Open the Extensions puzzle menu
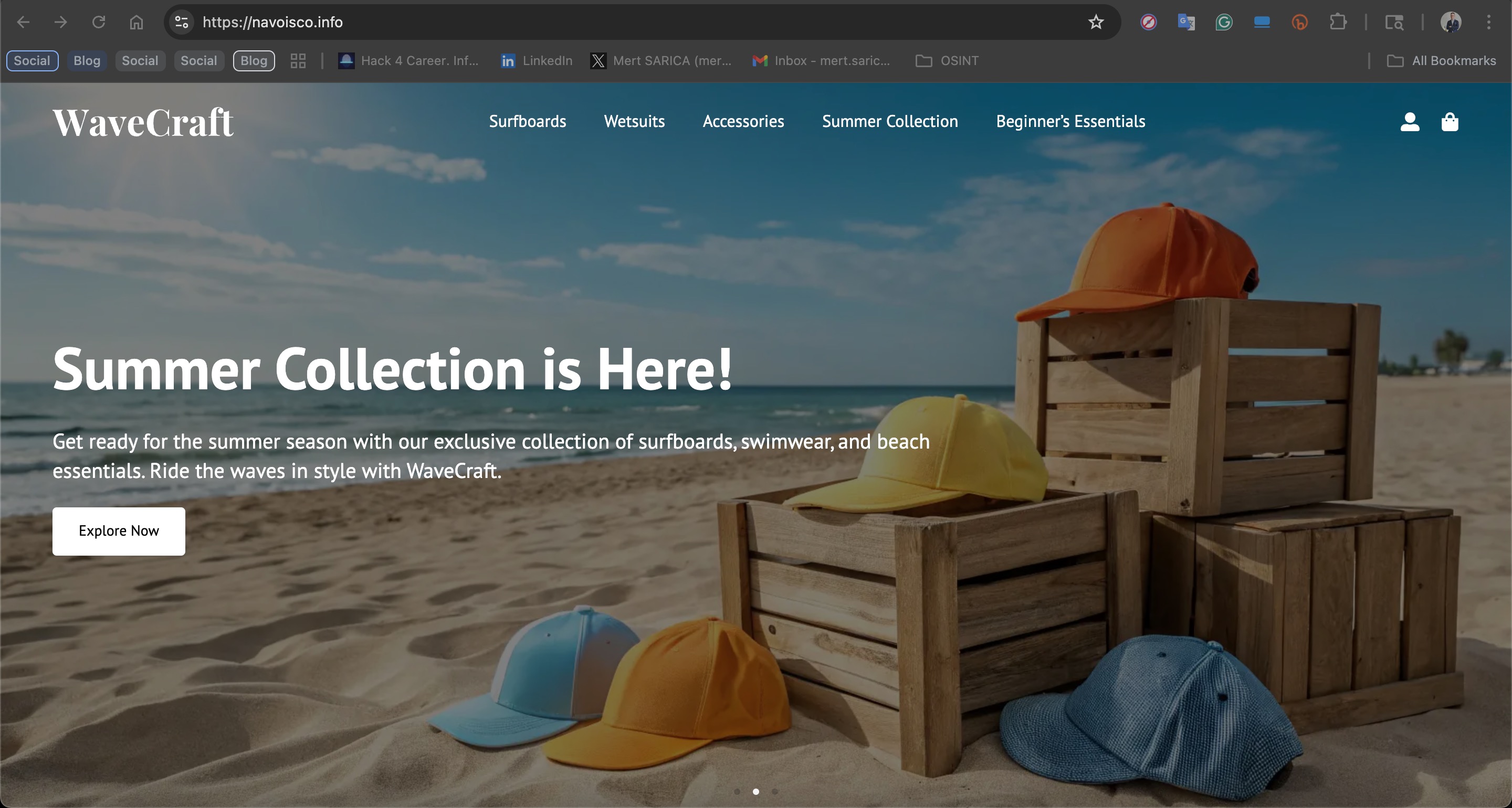Viewport: 1512px width, 808px height. [x=1338, y=22]
